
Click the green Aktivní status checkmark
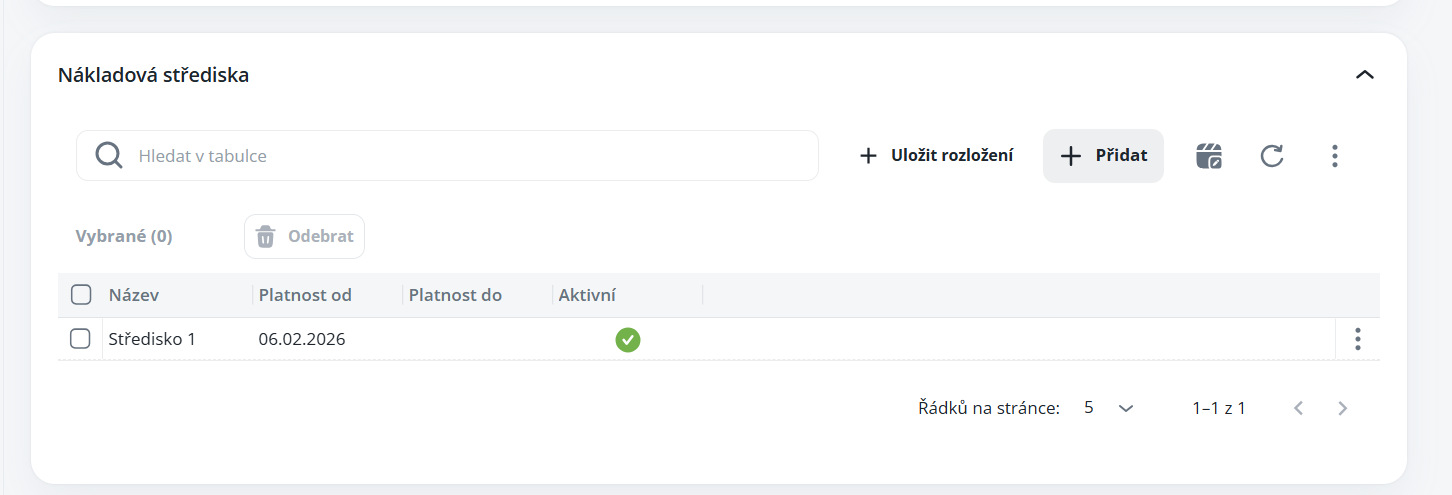[x=628, y=340]
